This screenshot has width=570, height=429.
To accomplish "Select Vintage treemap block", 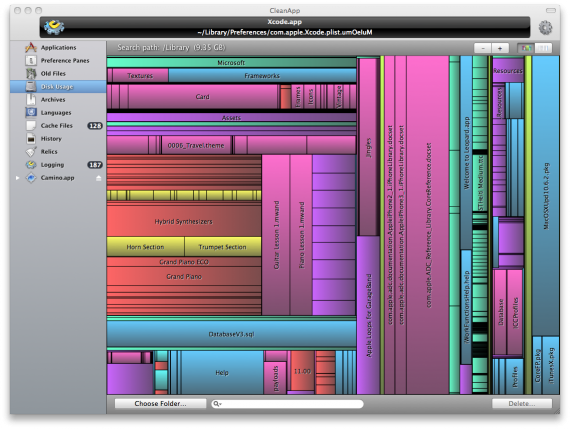I will point(338,97).
